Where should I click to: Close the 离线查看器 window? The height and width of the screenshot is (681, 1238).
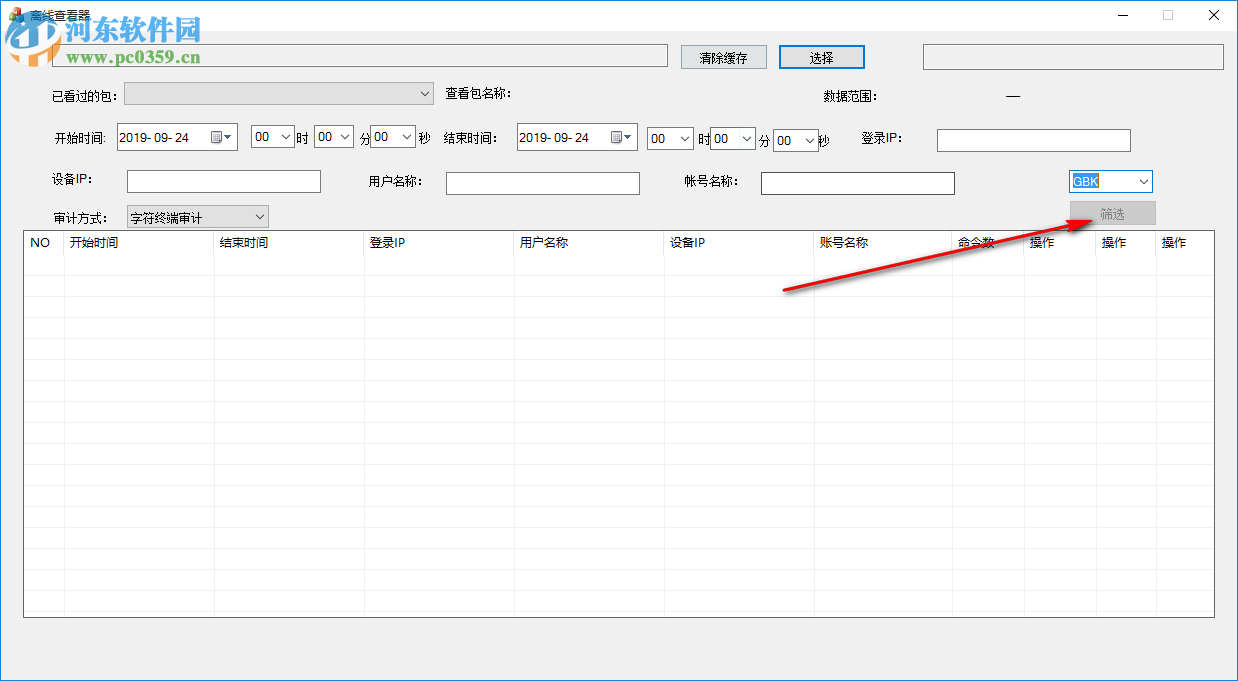coord(1214,15)
